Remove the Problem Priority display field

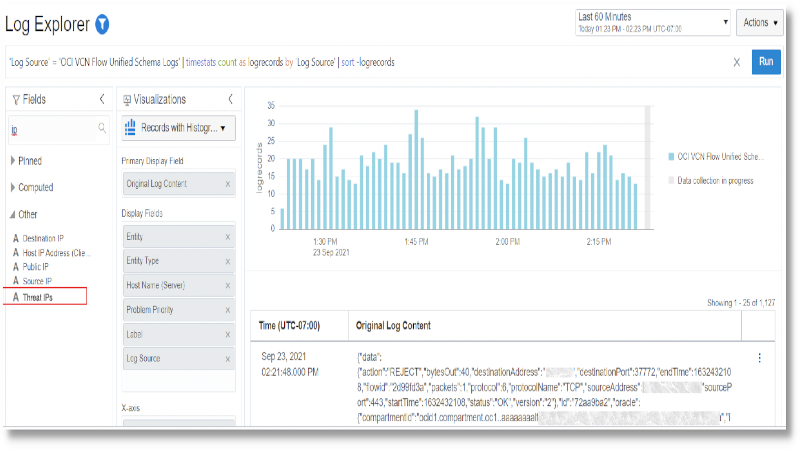[x=228, y=310]
